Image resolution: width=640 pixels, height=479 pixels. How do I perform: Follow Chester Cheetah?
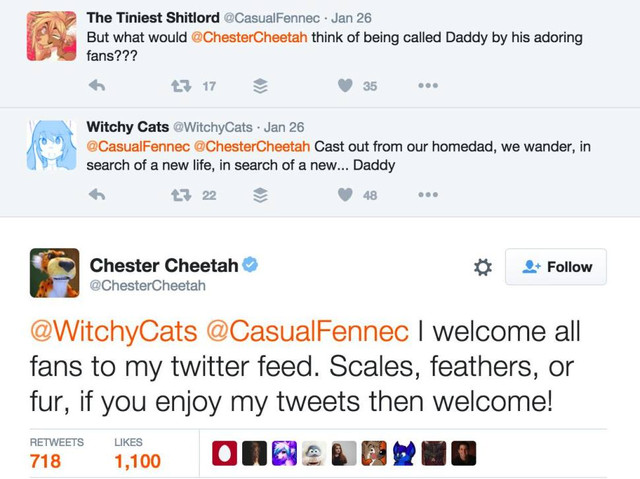(x=556, y=266)
